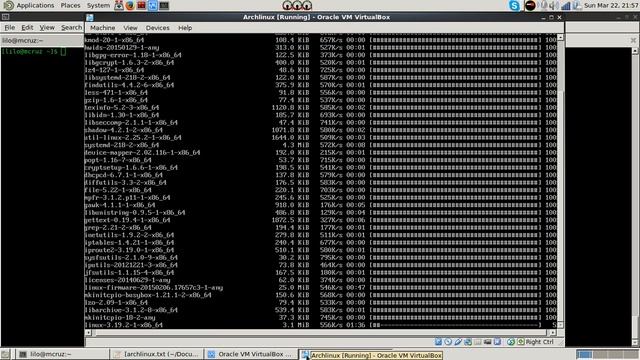Viewport: 640px width, 360px height.
Task: Click the VM horizontal scrollbar track
Action: click(x=320, y=333)
